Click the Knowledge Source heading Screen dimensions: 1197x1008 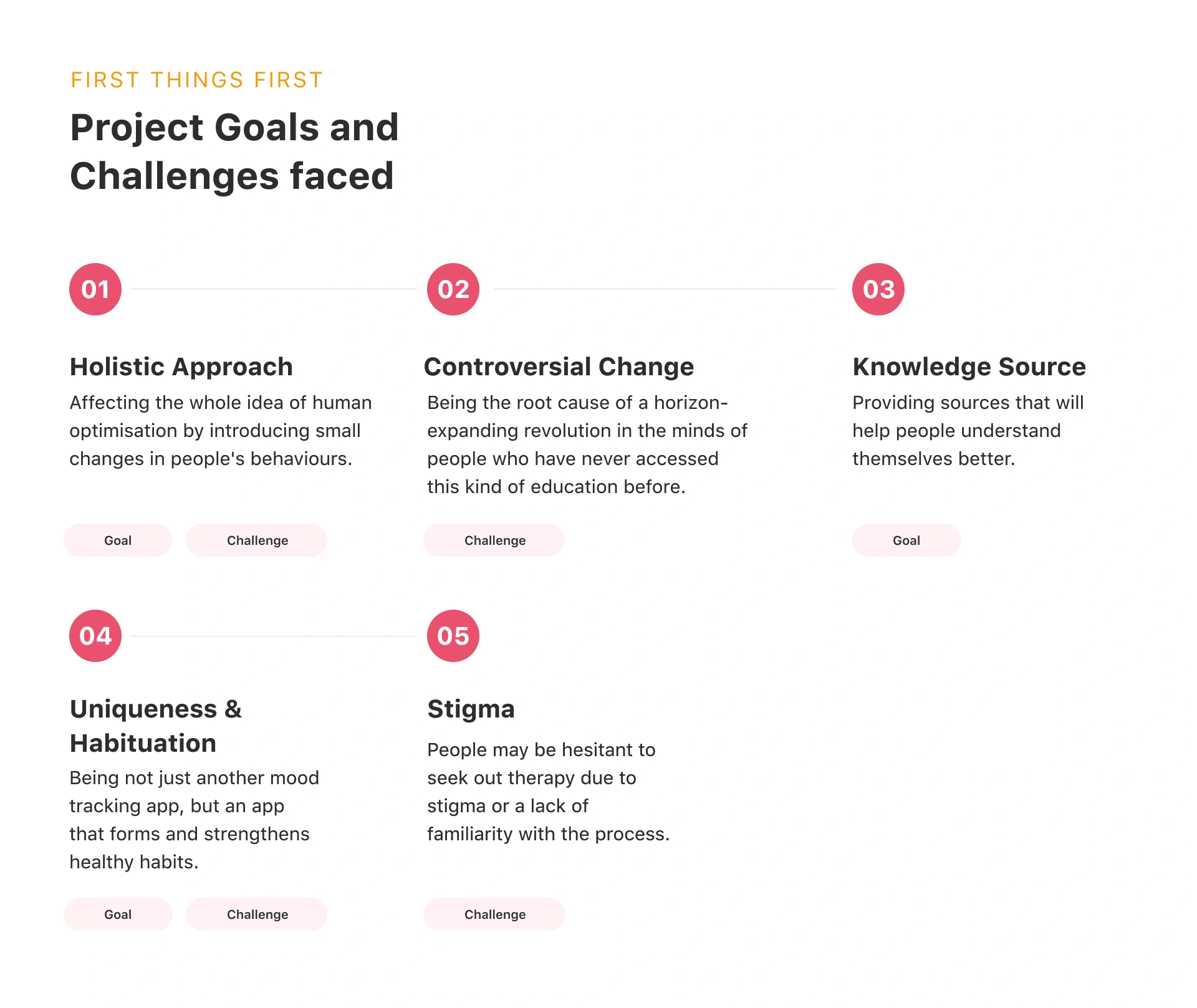pyautogui.click(x=969, y=367)
